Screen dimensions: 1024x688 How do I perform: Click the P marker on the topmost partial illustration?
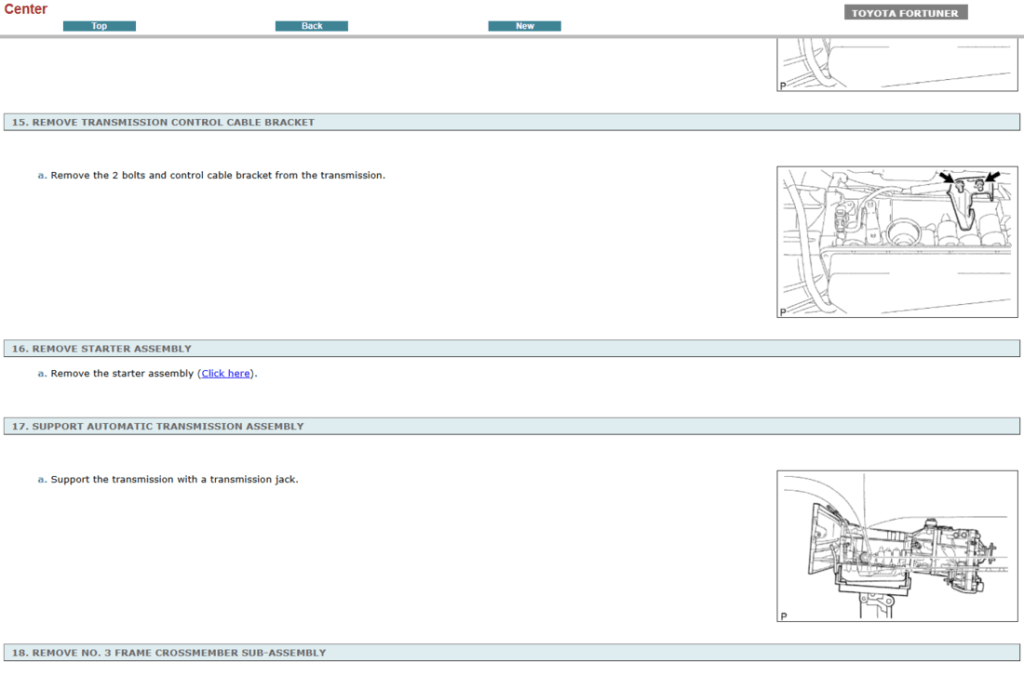pyautogui.click(x=782, y=85)
